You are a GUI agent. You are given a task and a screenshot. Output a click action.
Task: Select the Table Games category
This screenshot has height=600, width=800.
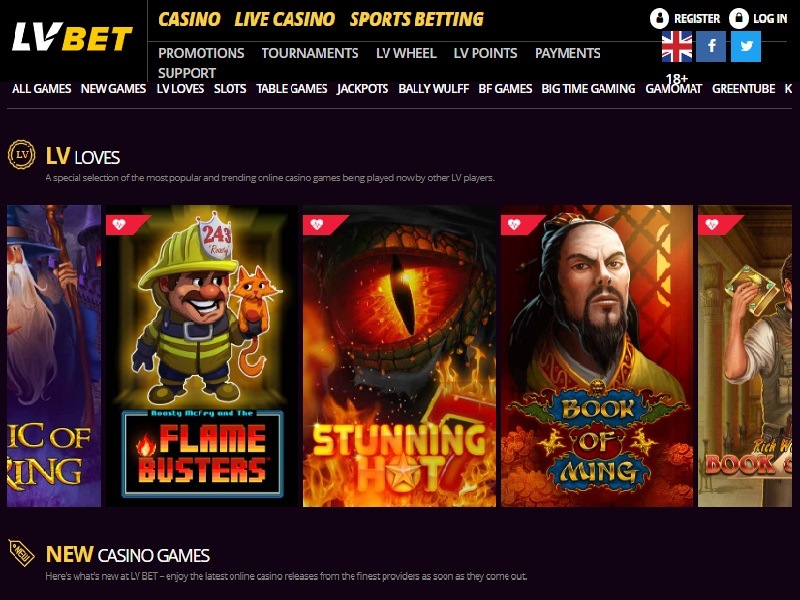(x=292, y=89)
